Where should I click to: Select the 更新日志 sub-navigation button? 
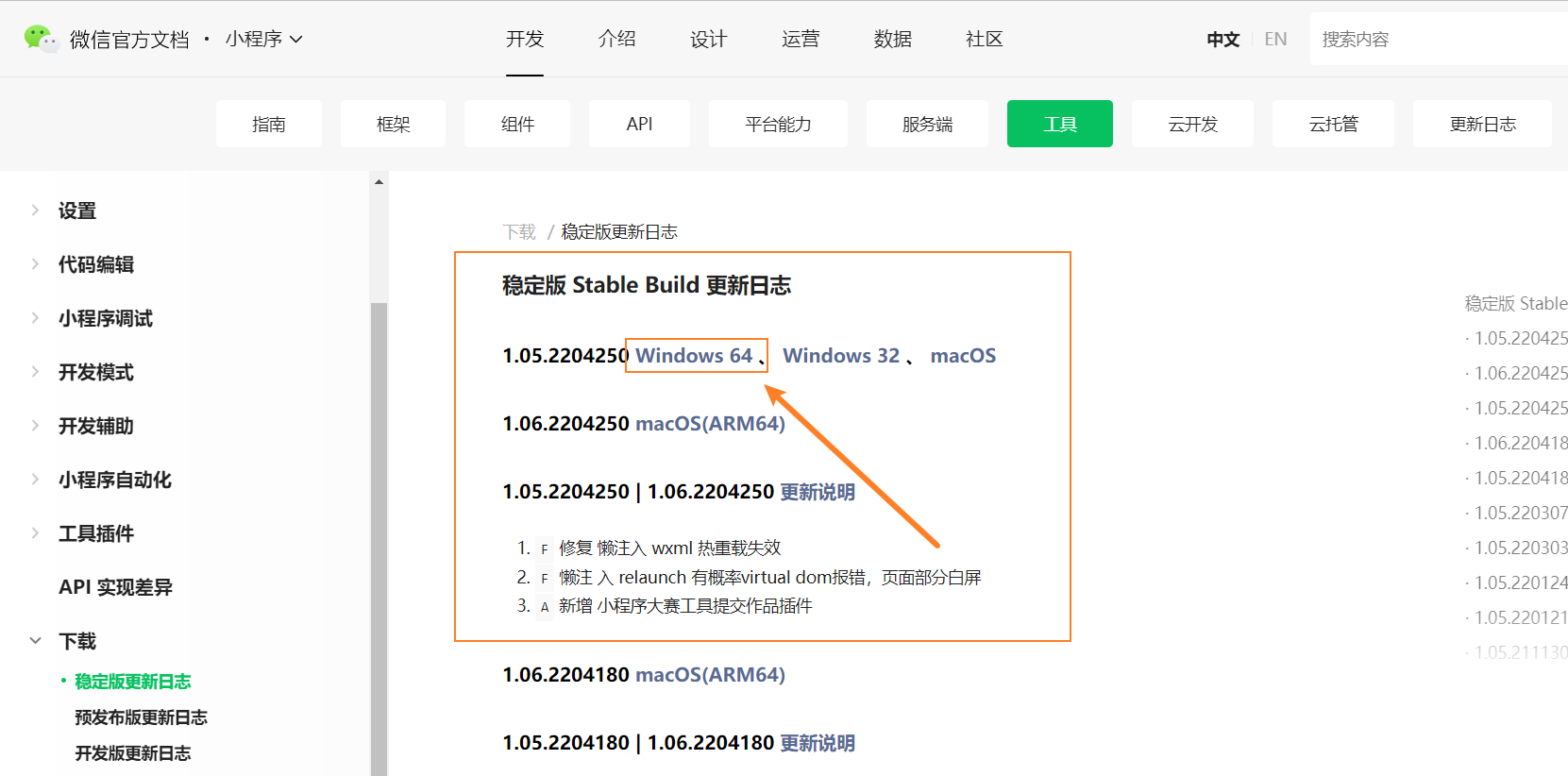click(1482, 124)
